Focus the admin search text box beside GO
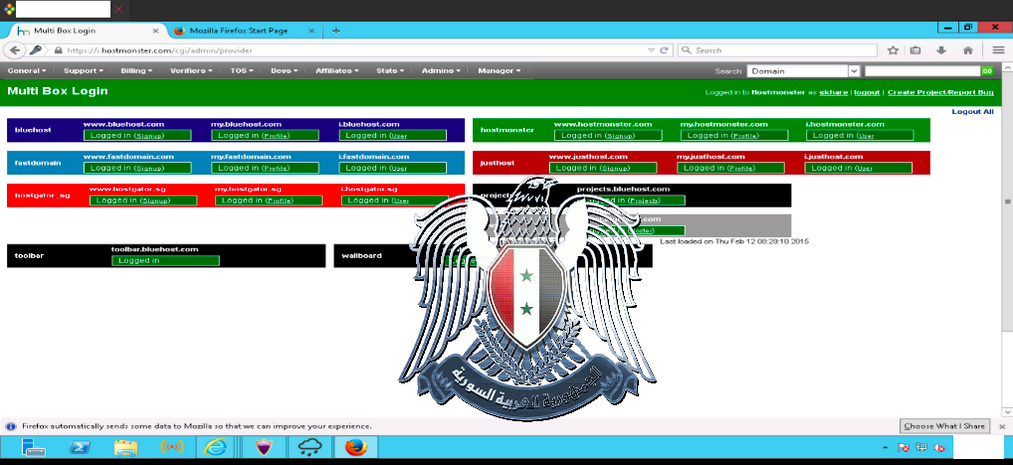 [923, 71]
